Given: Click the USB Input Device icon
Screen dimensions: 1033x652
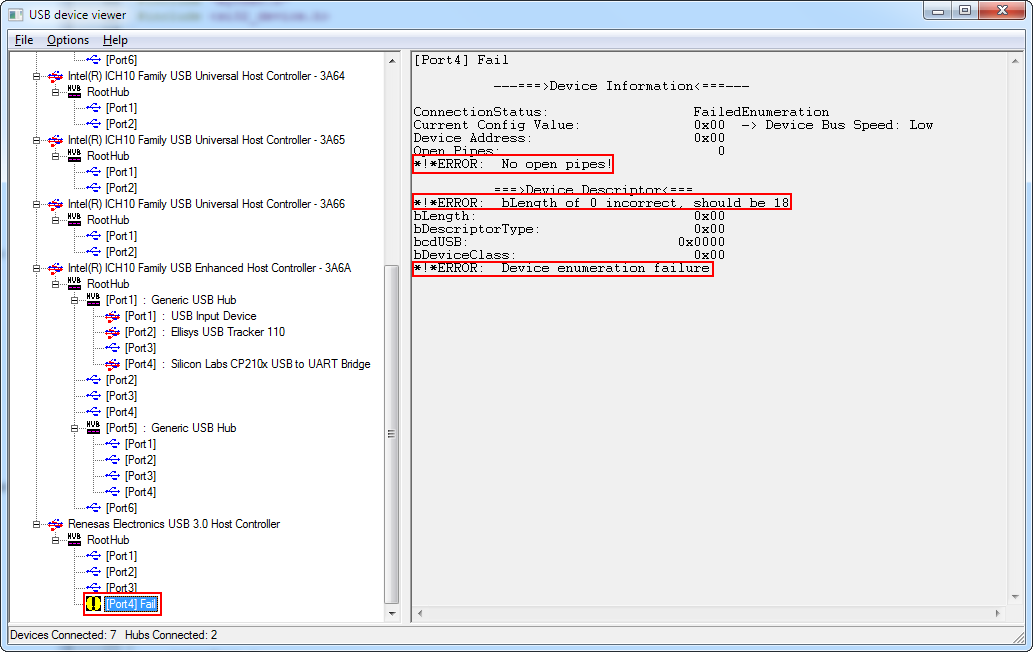Looking at the screenshot, I should (112, 316).
